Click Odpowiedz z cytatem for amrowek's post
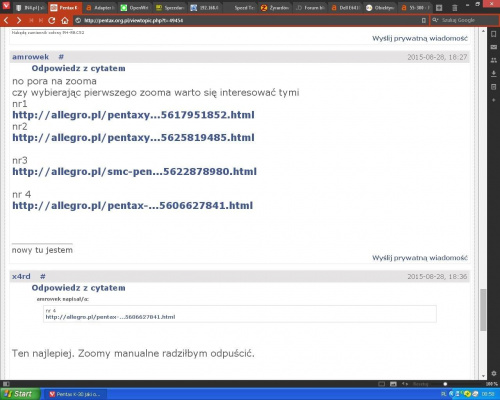The width and height of the screenshot is (500, 400). coord(78,68)
